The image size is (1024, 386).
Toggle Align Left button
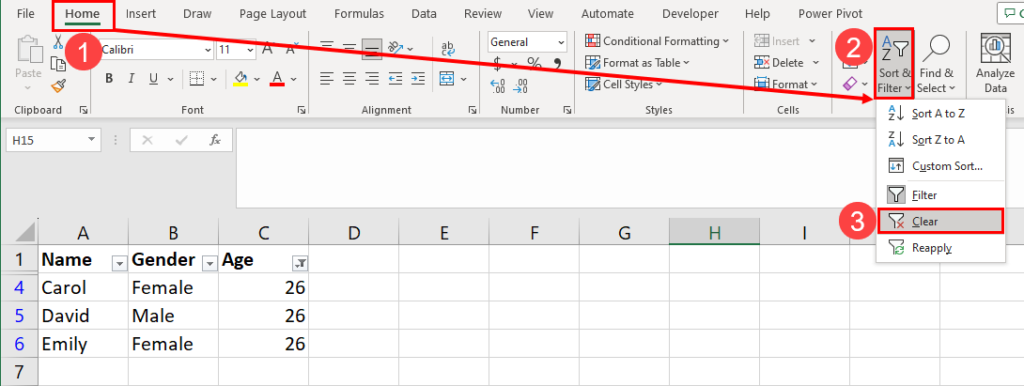click(x=327, y=79)
